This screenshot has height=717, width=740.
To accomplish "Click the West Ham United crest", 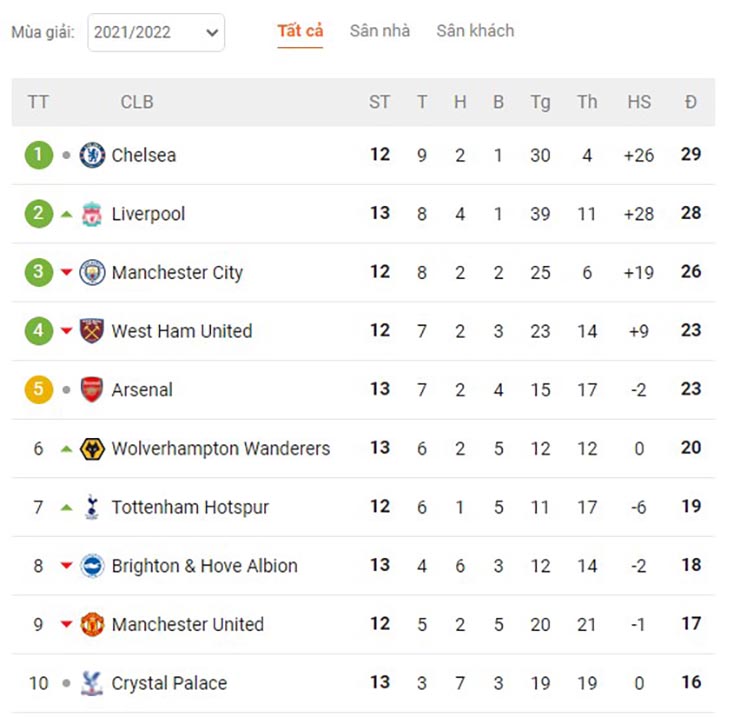I will pyautogui.click(x=92, y=331).
